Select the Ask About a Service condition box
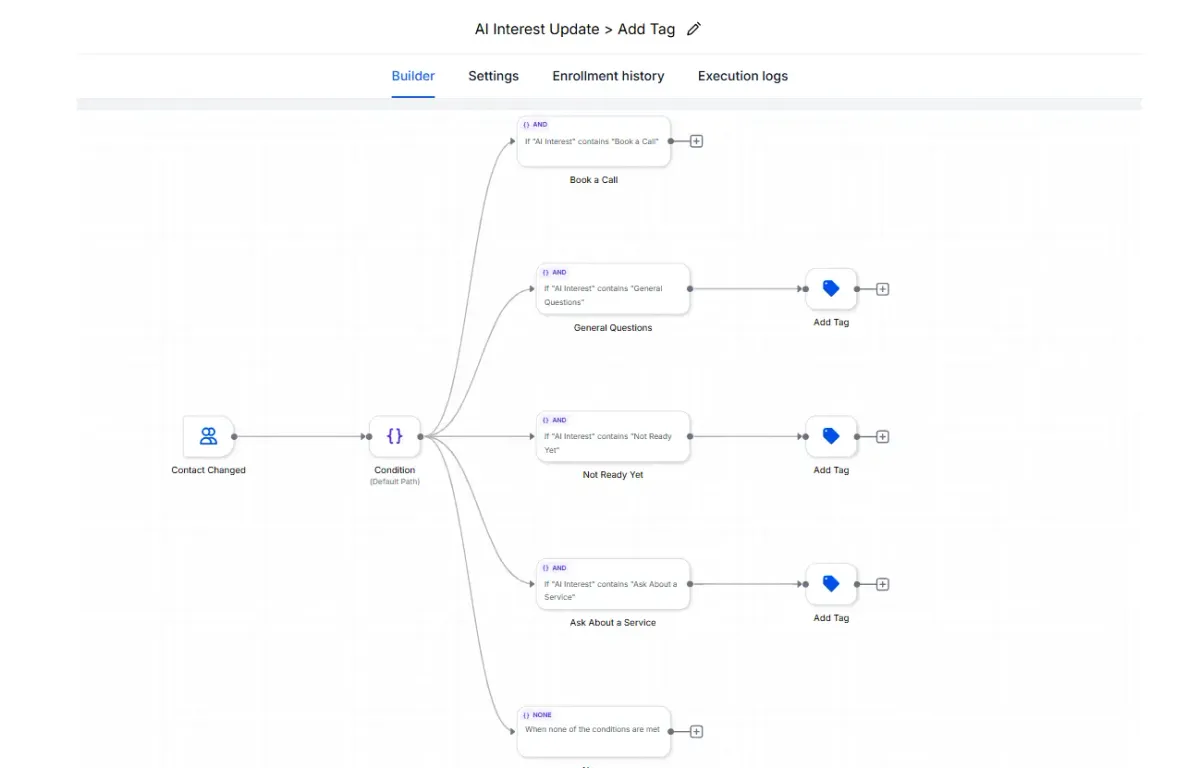 [613, 584]
